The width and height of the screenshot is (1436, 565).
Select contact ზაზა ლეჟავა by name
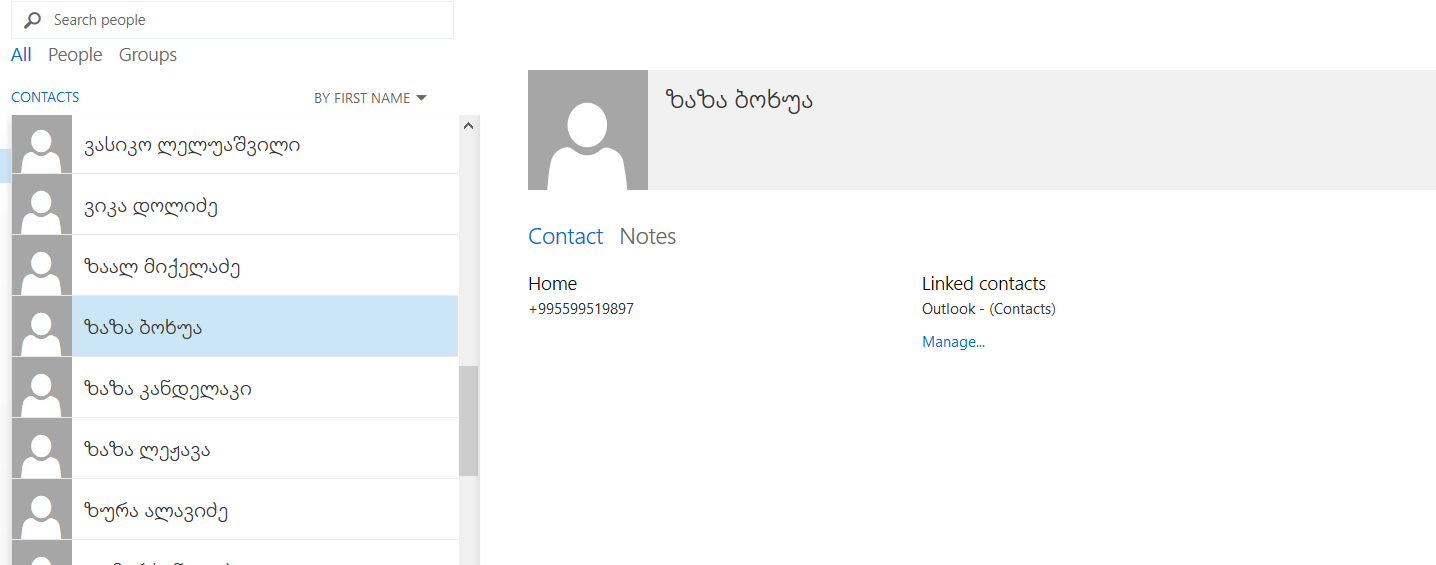point(147,450)
